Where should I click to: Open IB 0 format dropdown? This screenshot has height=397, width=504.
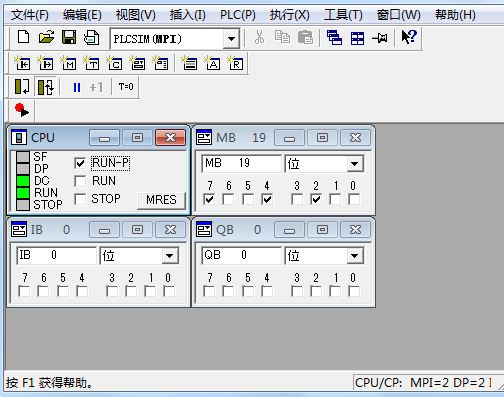click(x=170, y=256)
